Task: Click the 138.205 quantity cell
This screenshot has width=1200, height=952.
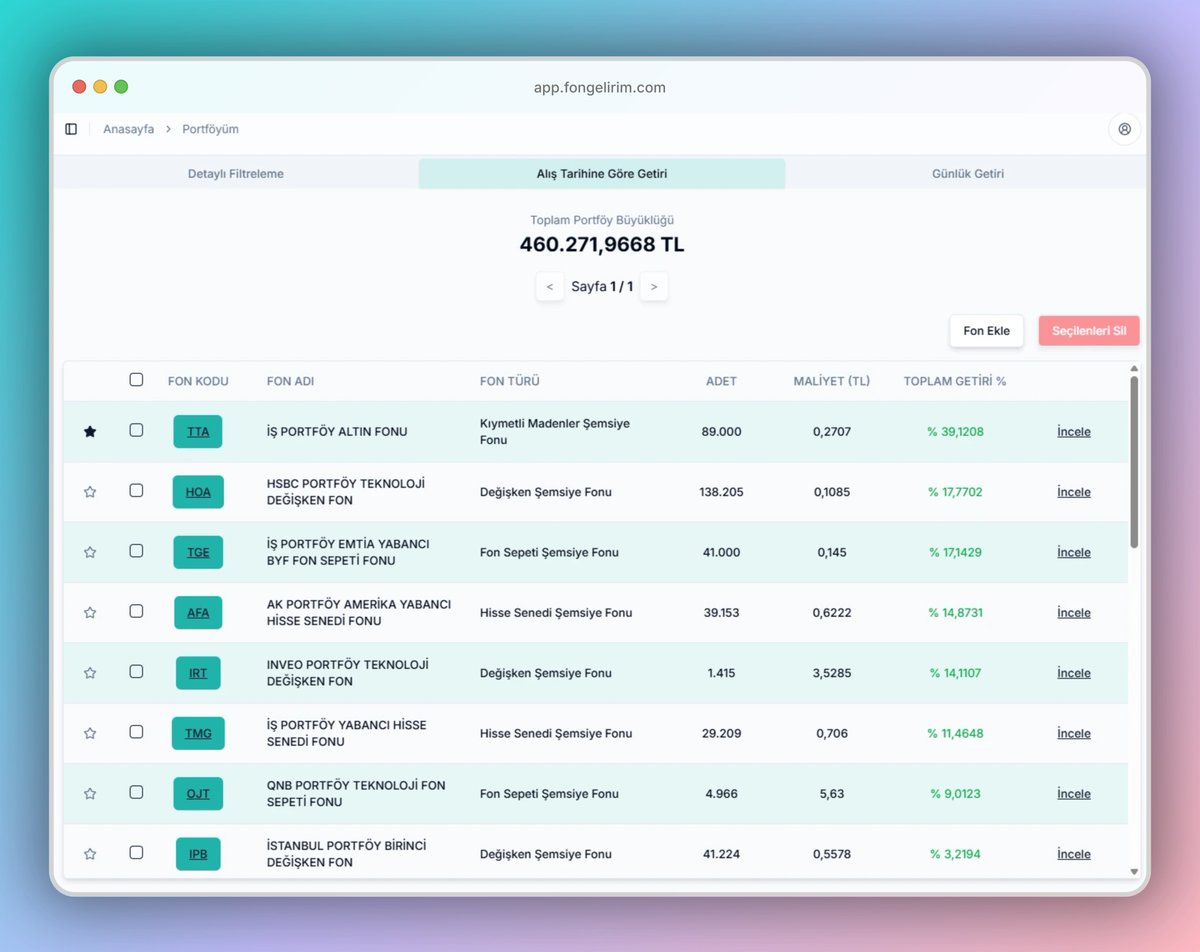Action: (721, 492)
